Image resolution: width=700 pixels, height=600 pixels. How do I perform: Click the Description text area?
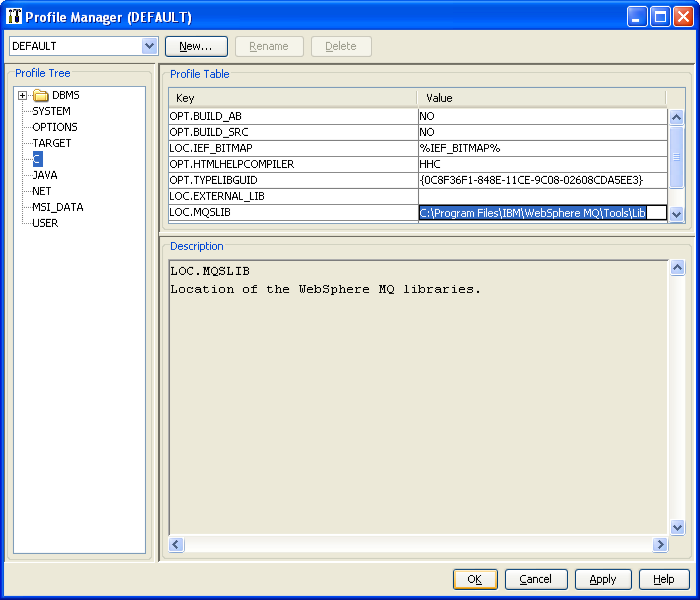(419, 397)
